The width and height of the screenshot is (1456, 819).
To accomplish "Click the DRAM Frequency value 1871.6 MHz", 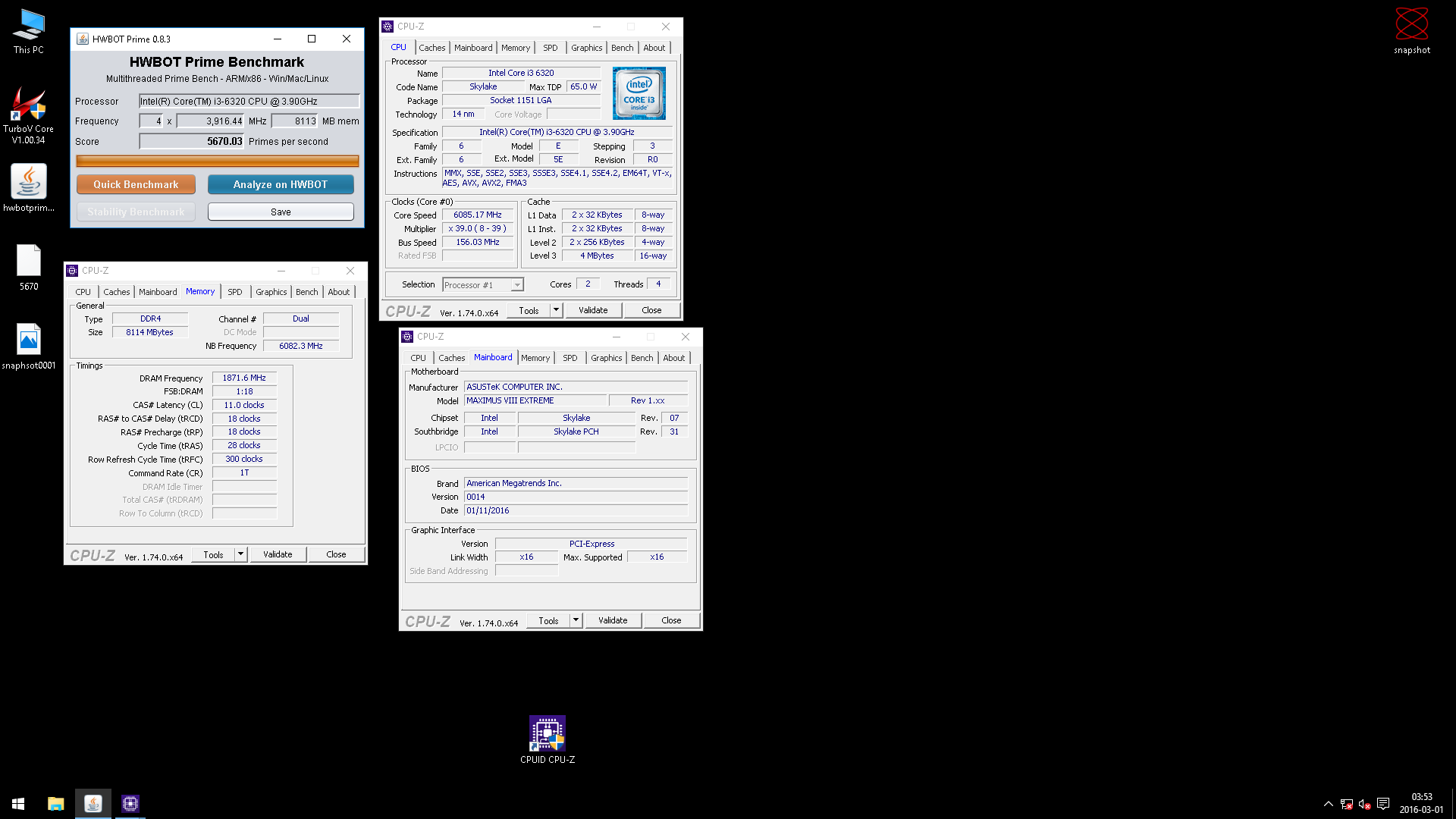I will click(x=244, y=378).
